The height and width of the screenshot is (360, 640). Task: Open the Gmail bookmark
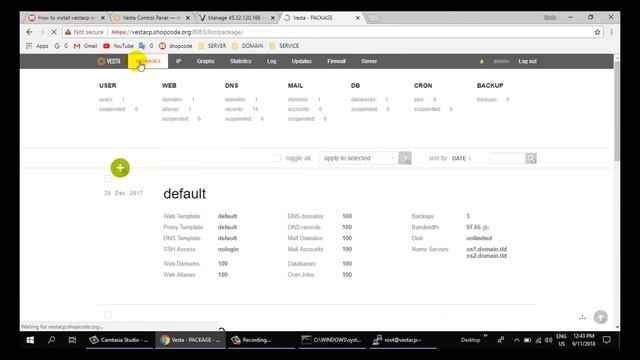point(86,46)
